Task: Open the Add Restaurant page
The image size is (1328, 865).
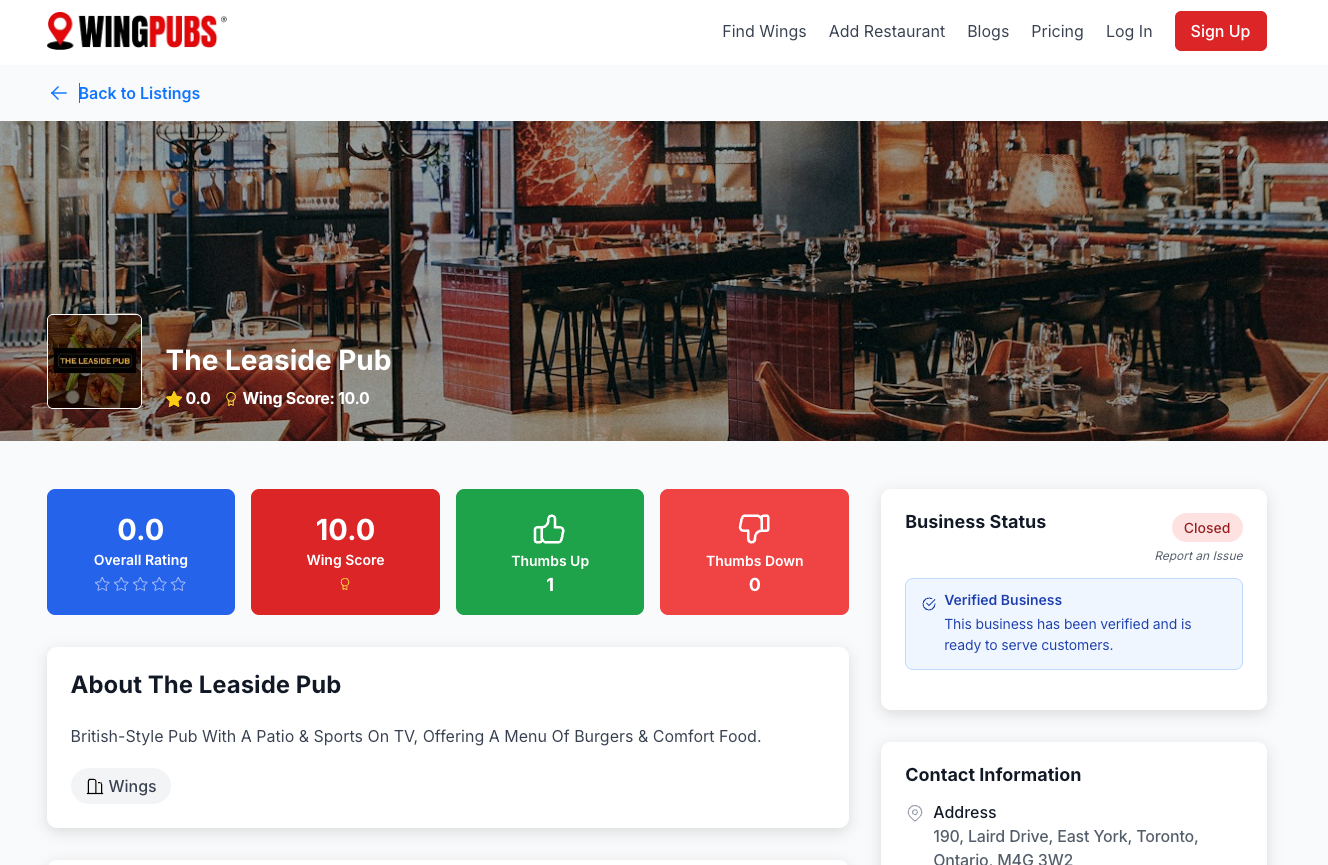Action: click(887, 31)
